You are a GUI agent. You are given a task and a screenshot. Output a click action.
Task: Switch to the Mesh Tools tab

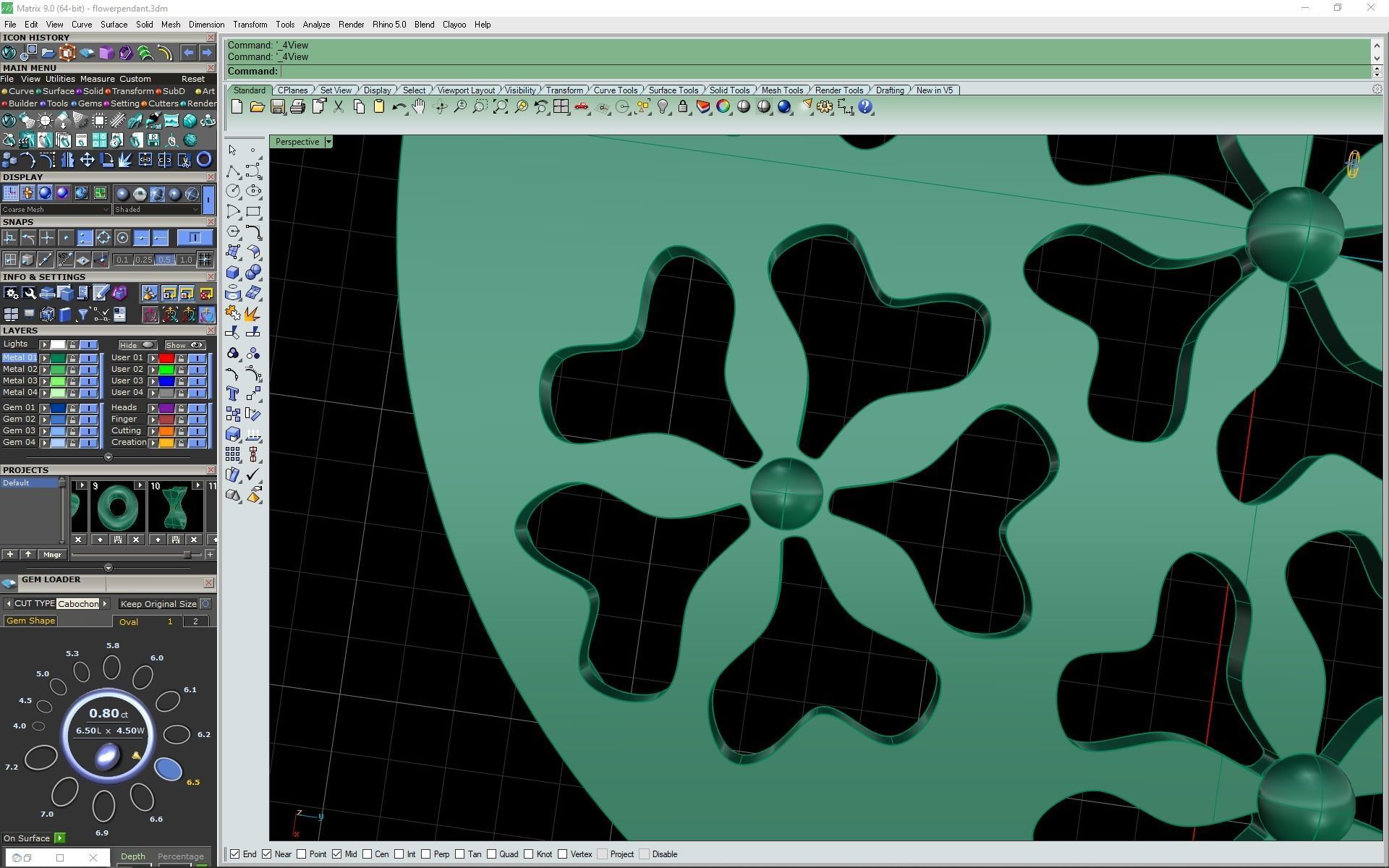click(782, 90)
